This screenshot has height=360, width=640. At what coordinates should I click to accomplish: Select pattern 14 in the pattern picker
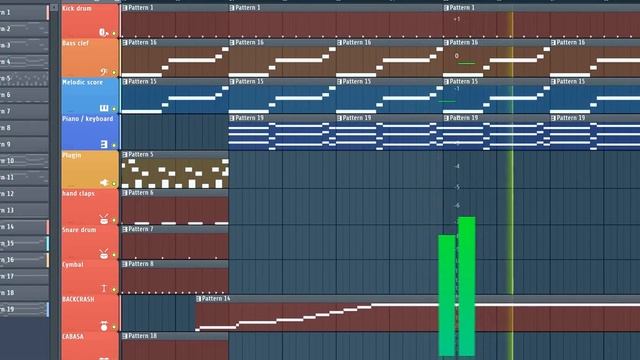coord(23,227)
